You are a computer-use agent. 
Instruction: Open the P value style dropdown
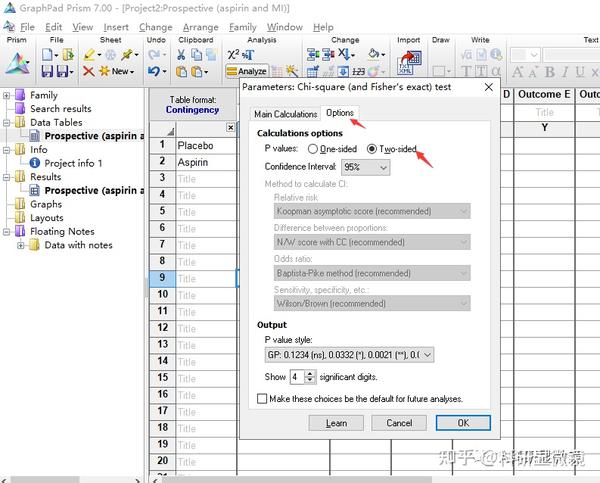[349, 355]
